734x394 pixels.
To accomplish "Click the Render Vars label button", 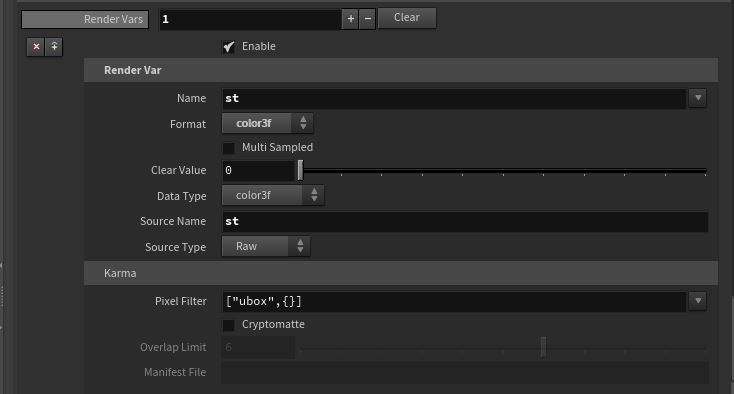I will tap(85, 19).
